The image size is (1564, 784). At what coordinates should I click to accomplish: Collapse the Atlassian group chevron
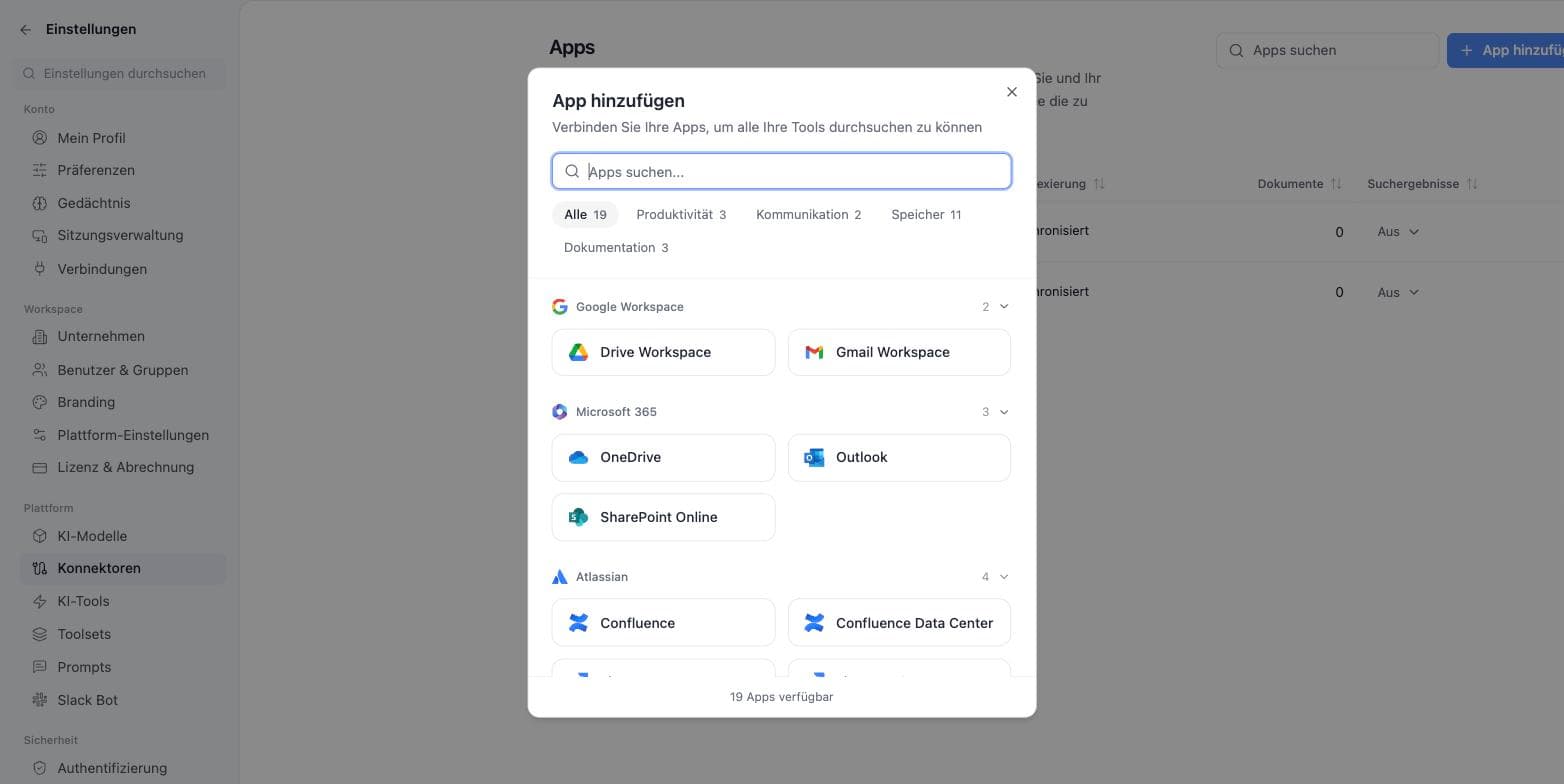point(1004,577)
